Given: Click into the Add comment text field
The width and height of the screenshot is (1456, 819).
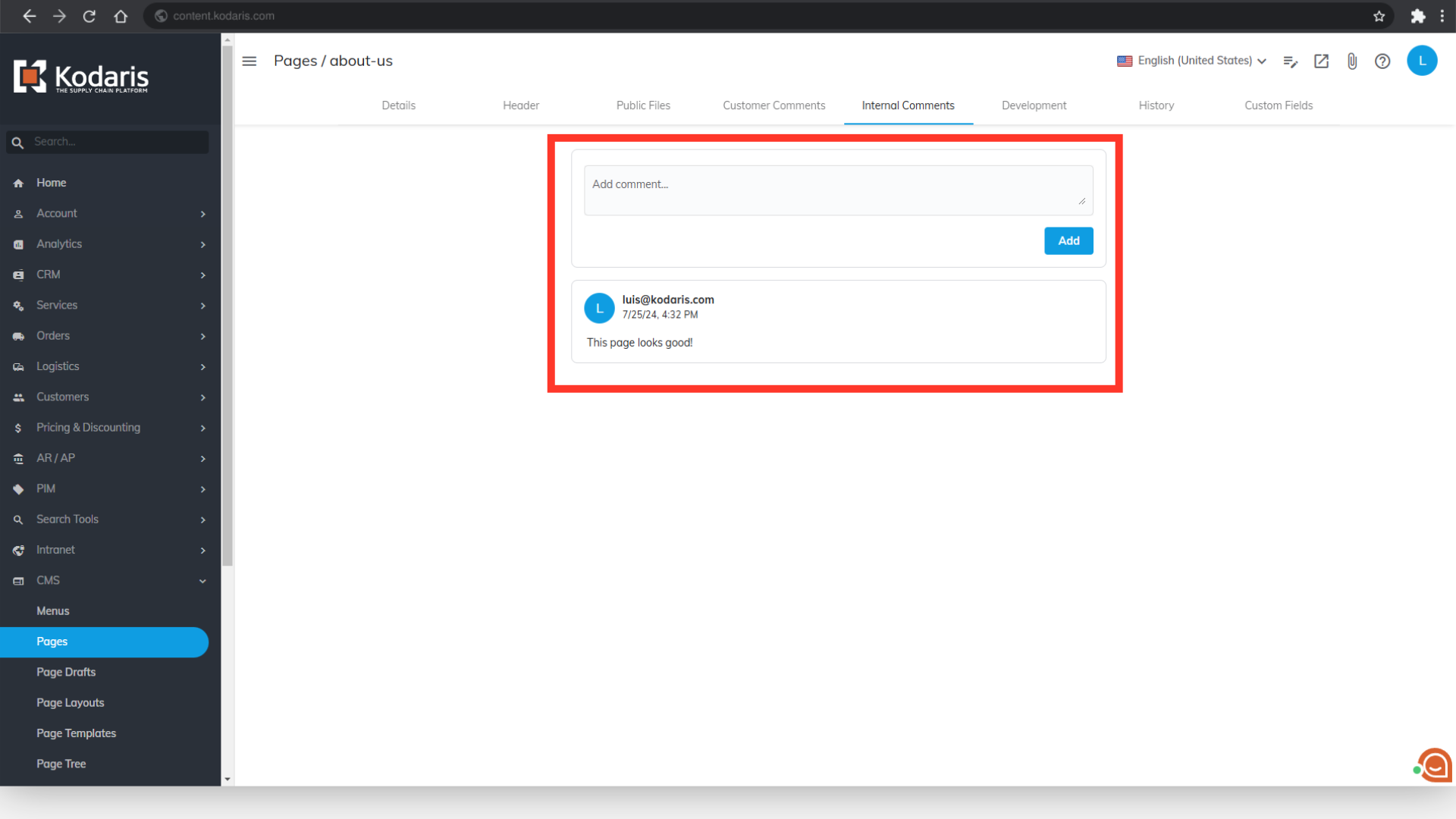Looking at the screenshot, I should tap(837, 190).
